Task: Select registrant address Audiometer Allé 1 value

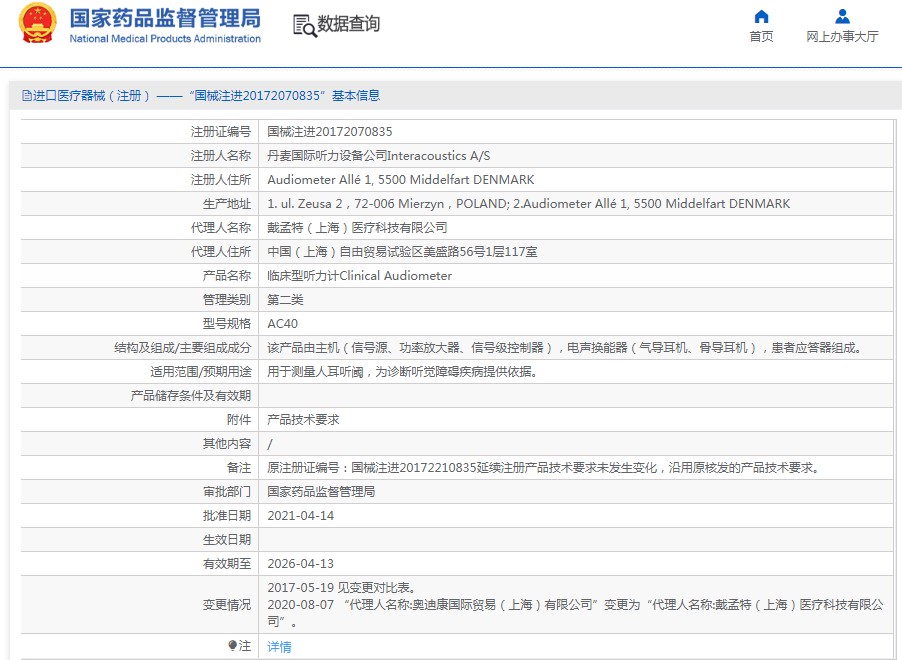Action: 400,180
